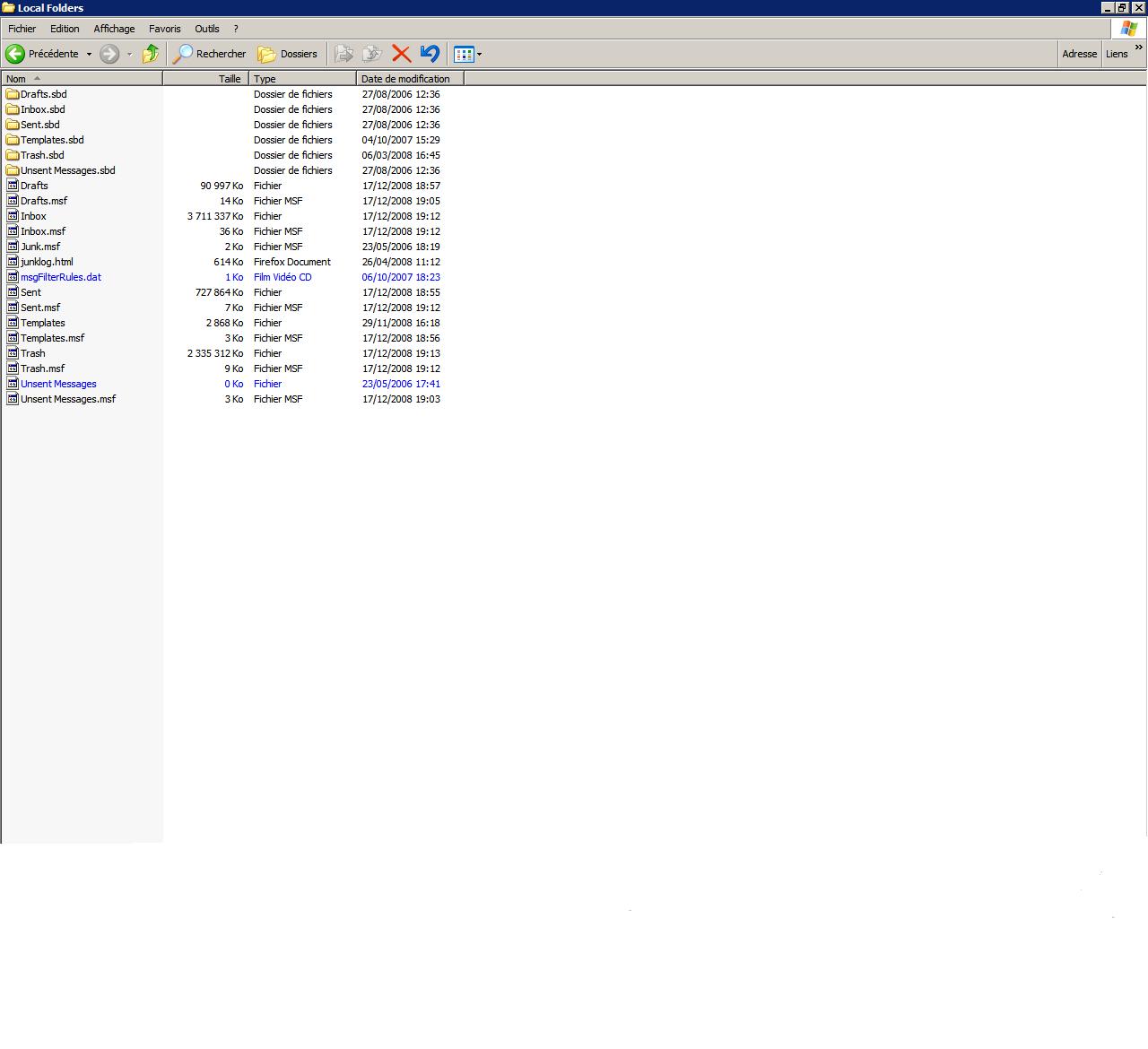This screenshot has width=1148, height=1049.
Task: Open the Outils menu
Action: [207, 29]
